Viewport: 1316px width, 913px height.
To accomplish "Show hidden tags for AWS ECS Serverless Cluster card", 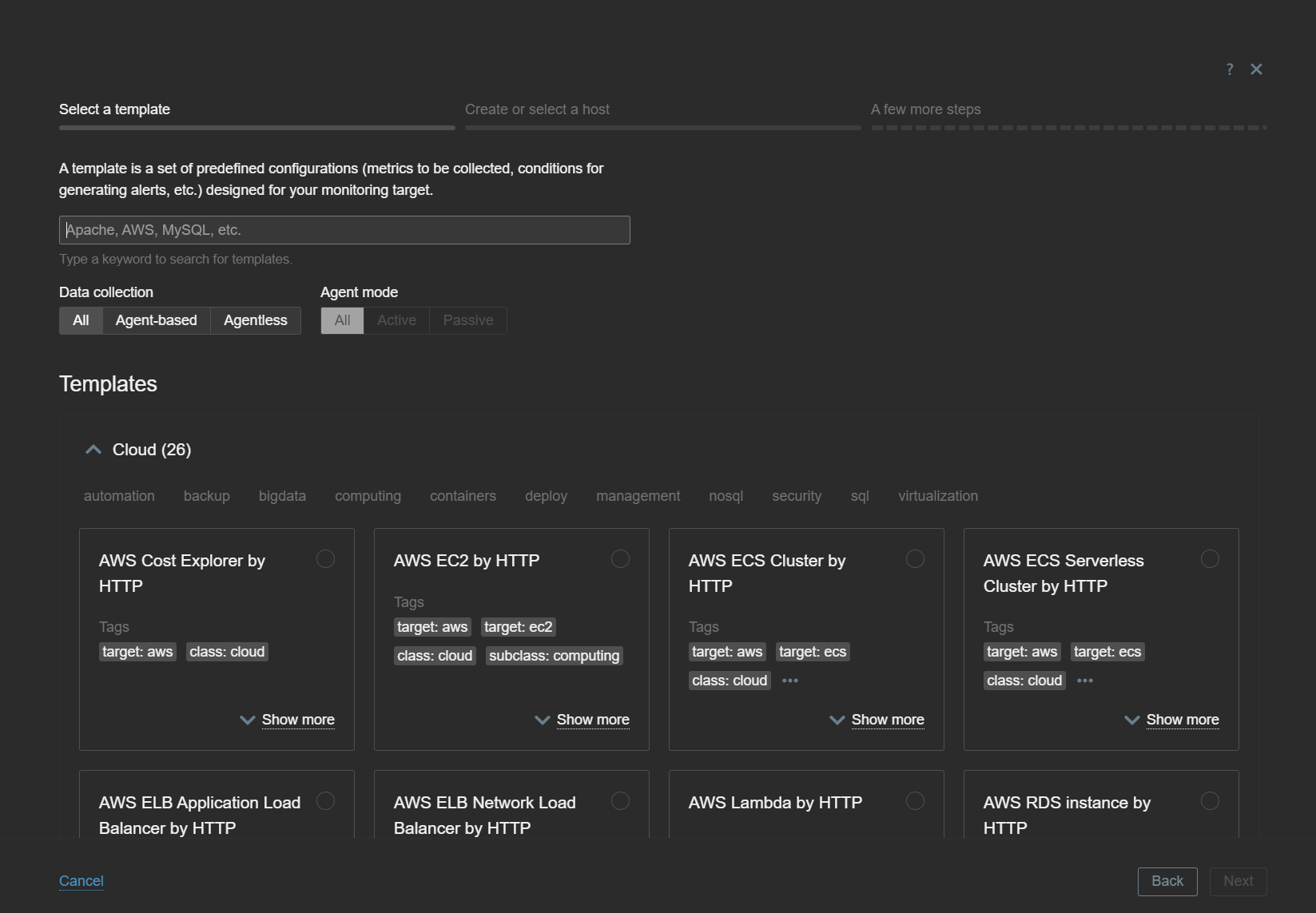I will 1085,681.
